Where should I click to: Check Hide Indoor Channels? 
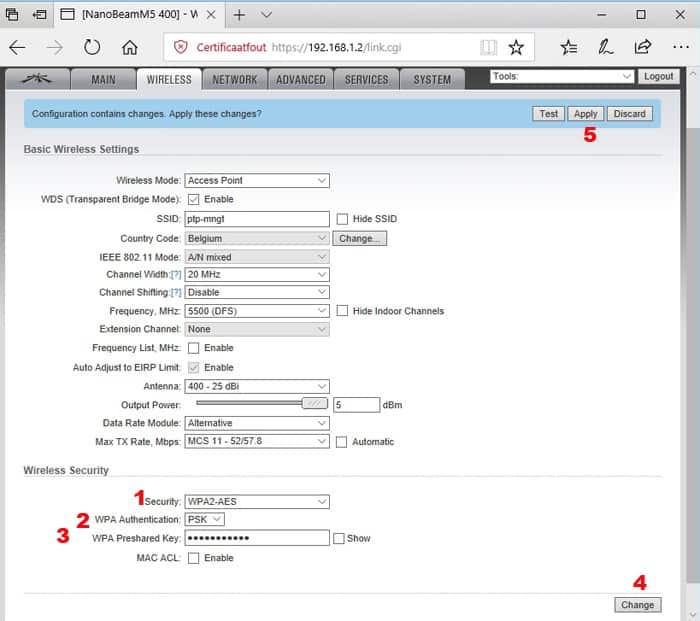342,311
